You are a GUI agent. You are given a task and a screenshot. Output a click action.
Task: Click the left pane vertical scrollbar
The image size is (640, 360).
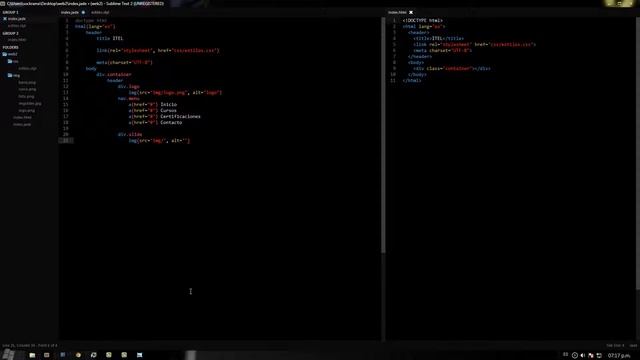pyautogui.click(x=383, y=135)
